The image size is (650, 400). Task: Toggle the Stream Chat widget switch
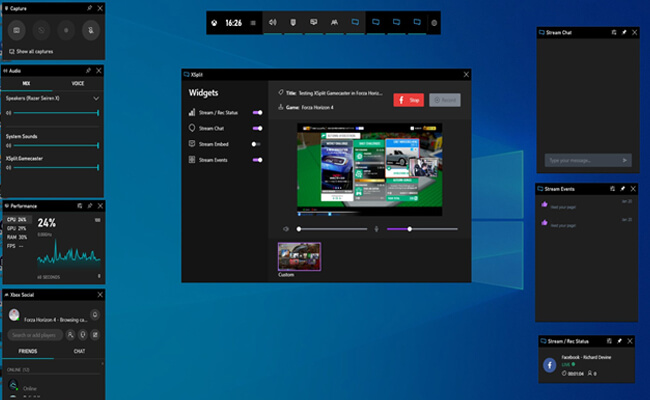tap(257, 128)
